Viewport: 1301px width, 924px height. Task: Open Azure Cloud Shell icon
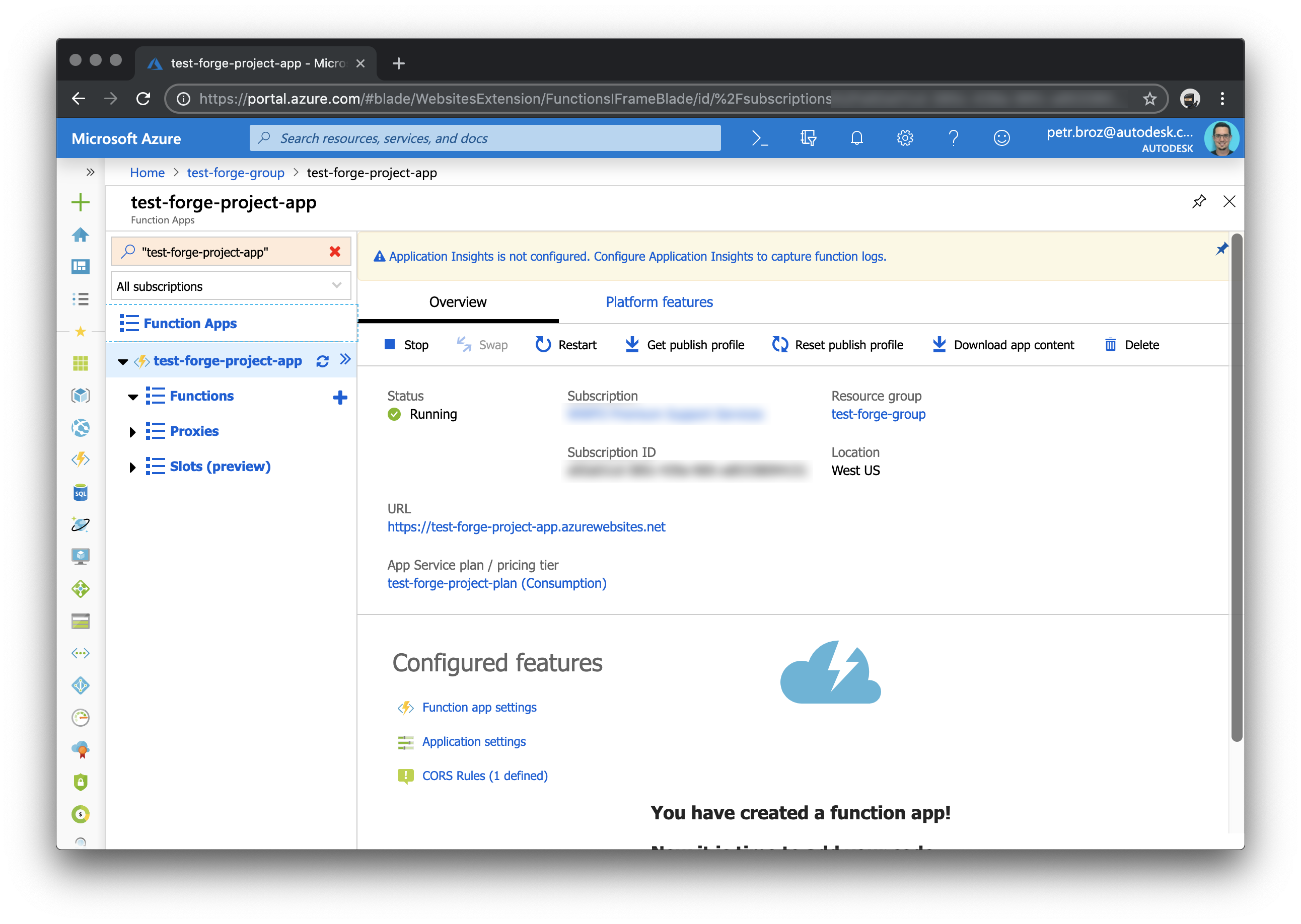coord(759,138)
